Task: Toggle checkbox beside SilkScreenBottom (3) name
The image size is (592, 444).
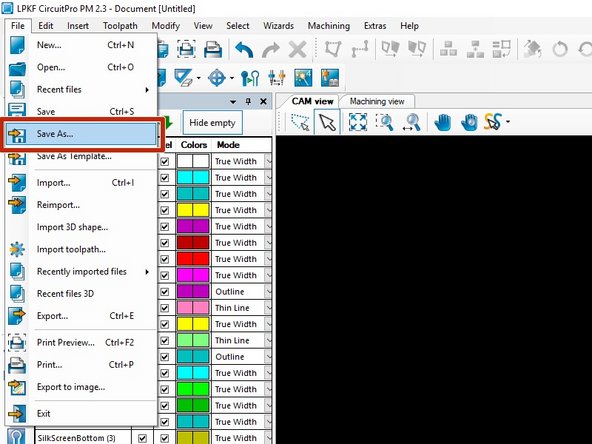Action: (x=142, y=438)
